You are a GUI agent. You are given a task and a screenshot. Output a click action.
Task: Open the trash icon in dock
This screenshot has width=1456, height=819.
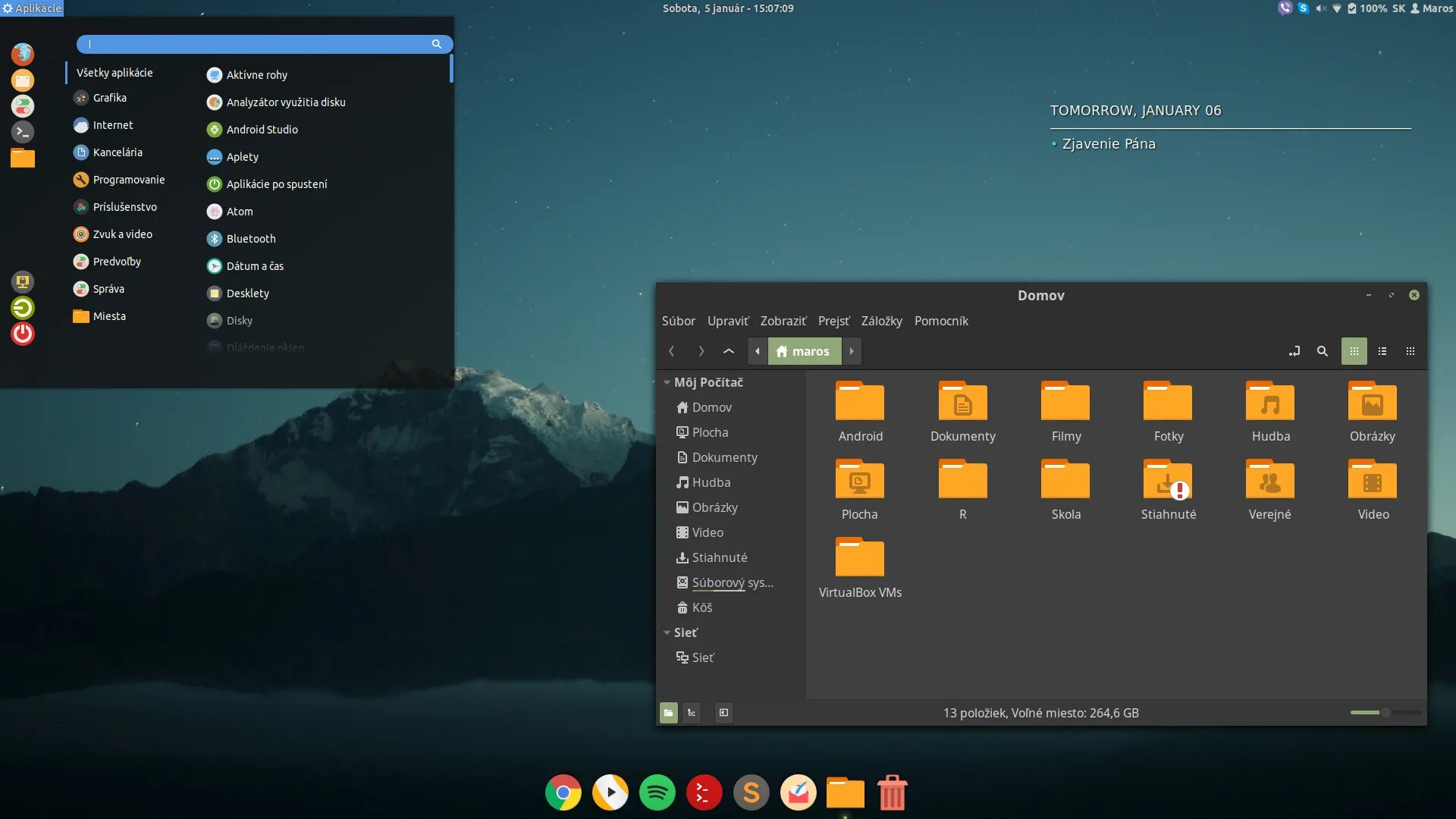coord(892,793)
